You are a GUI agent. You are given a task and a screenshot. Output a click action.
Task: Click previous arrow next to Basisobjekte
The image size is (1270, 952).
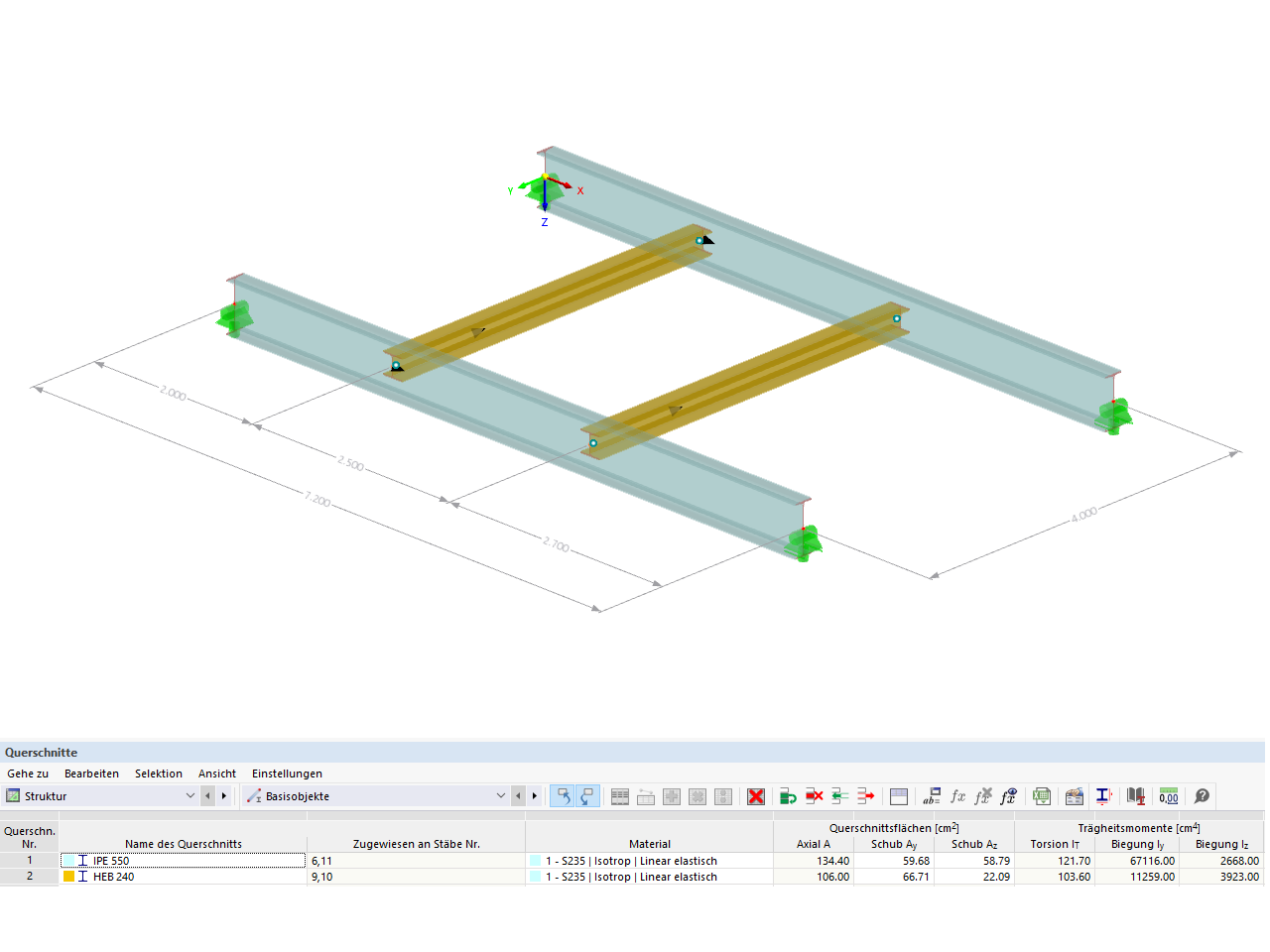[x=518, y=796]
